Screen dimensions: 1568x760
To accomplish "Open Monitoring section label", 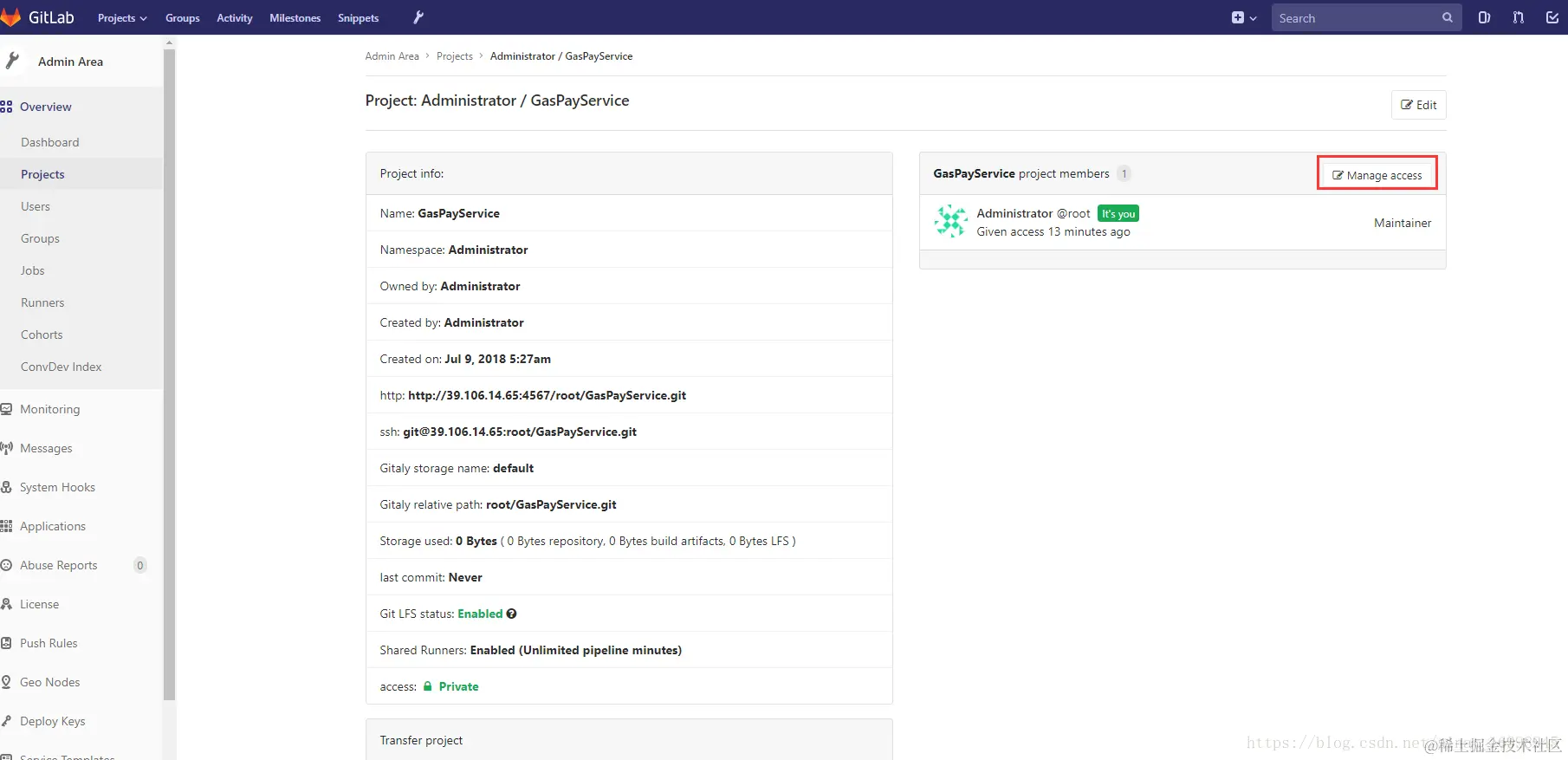I will coord(50,409).
